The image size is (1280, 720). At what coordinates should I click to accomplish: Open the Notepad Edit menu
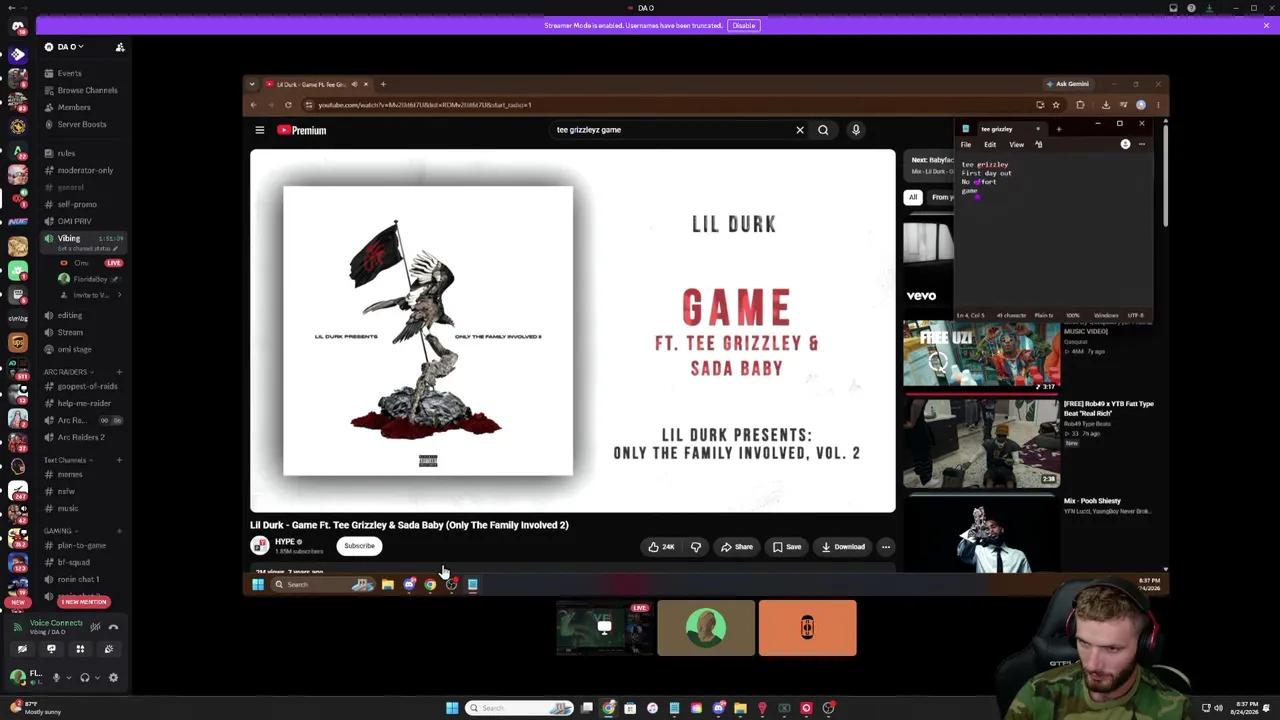click(990, 145)
